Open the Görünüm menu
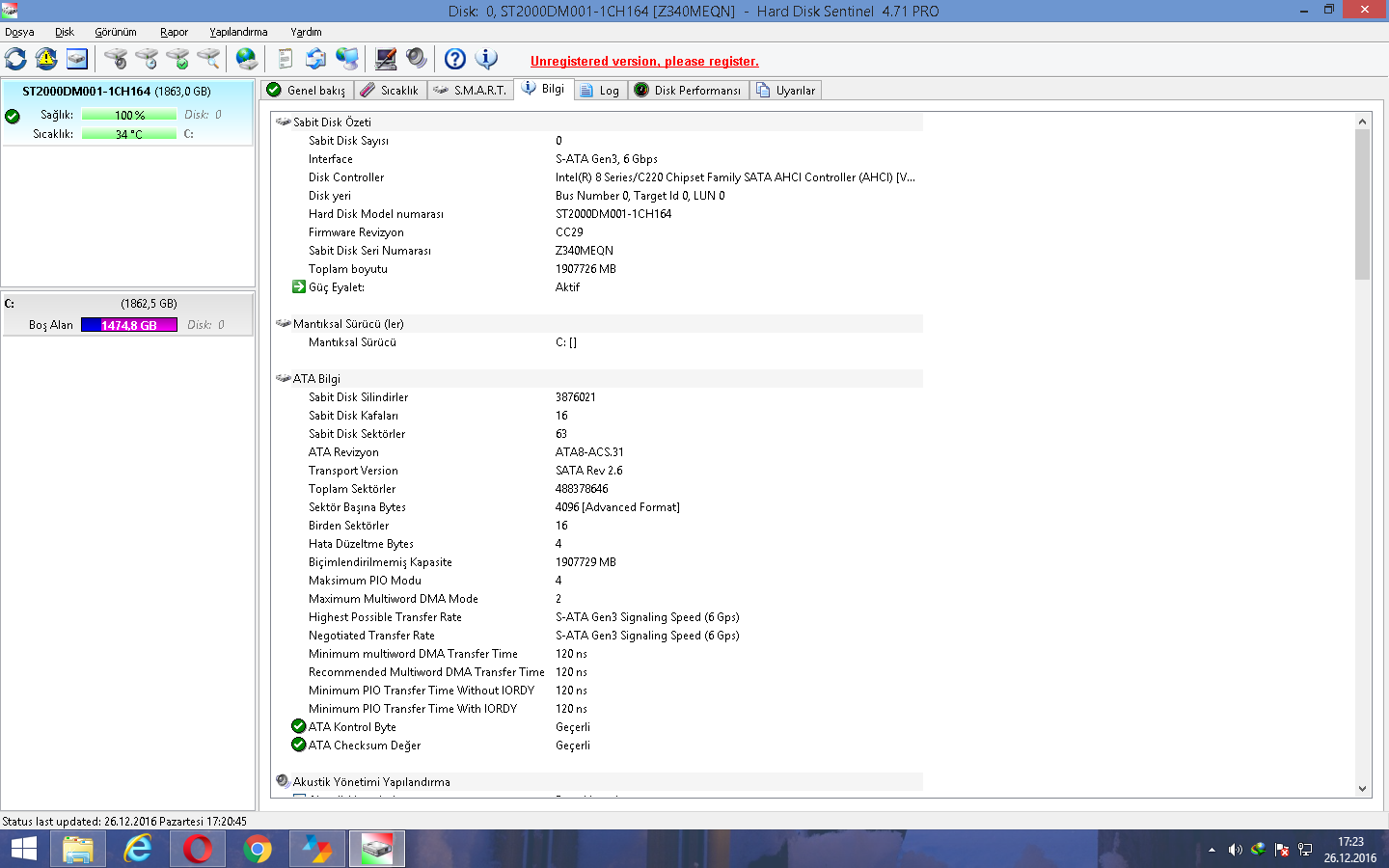 (116, 32)
